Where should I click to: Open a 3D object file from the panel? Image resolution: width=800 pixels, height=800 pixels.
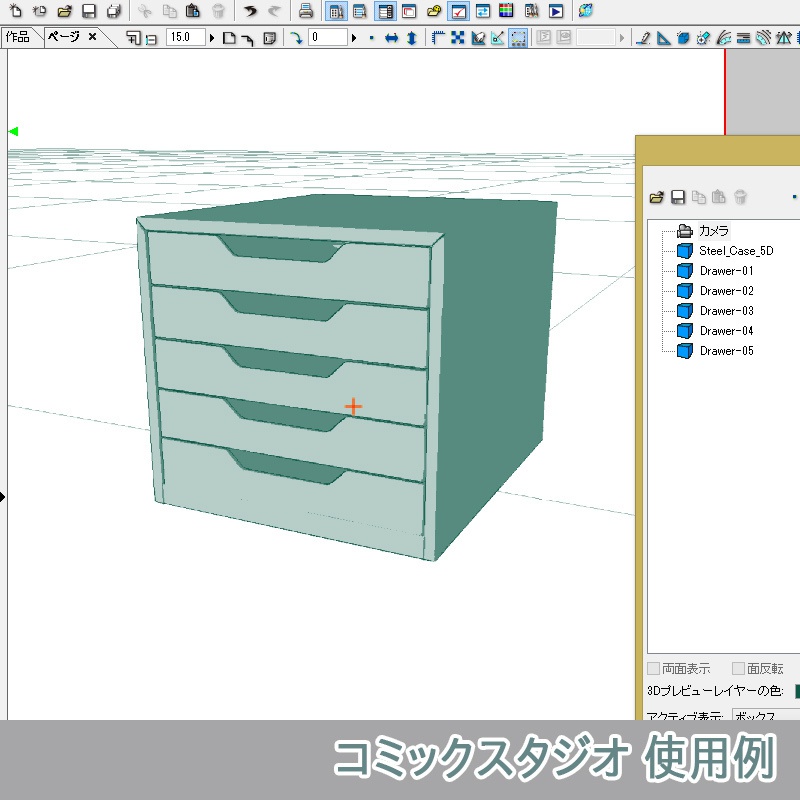[x=657, y=197]
